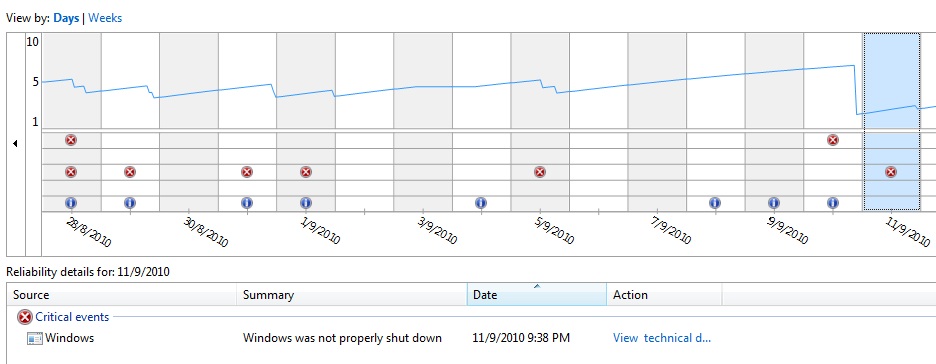Image resolution: width=936 pixels, height=364 pixels.
Task: Collapse the Critical events group
Action: tap(72, 317)
